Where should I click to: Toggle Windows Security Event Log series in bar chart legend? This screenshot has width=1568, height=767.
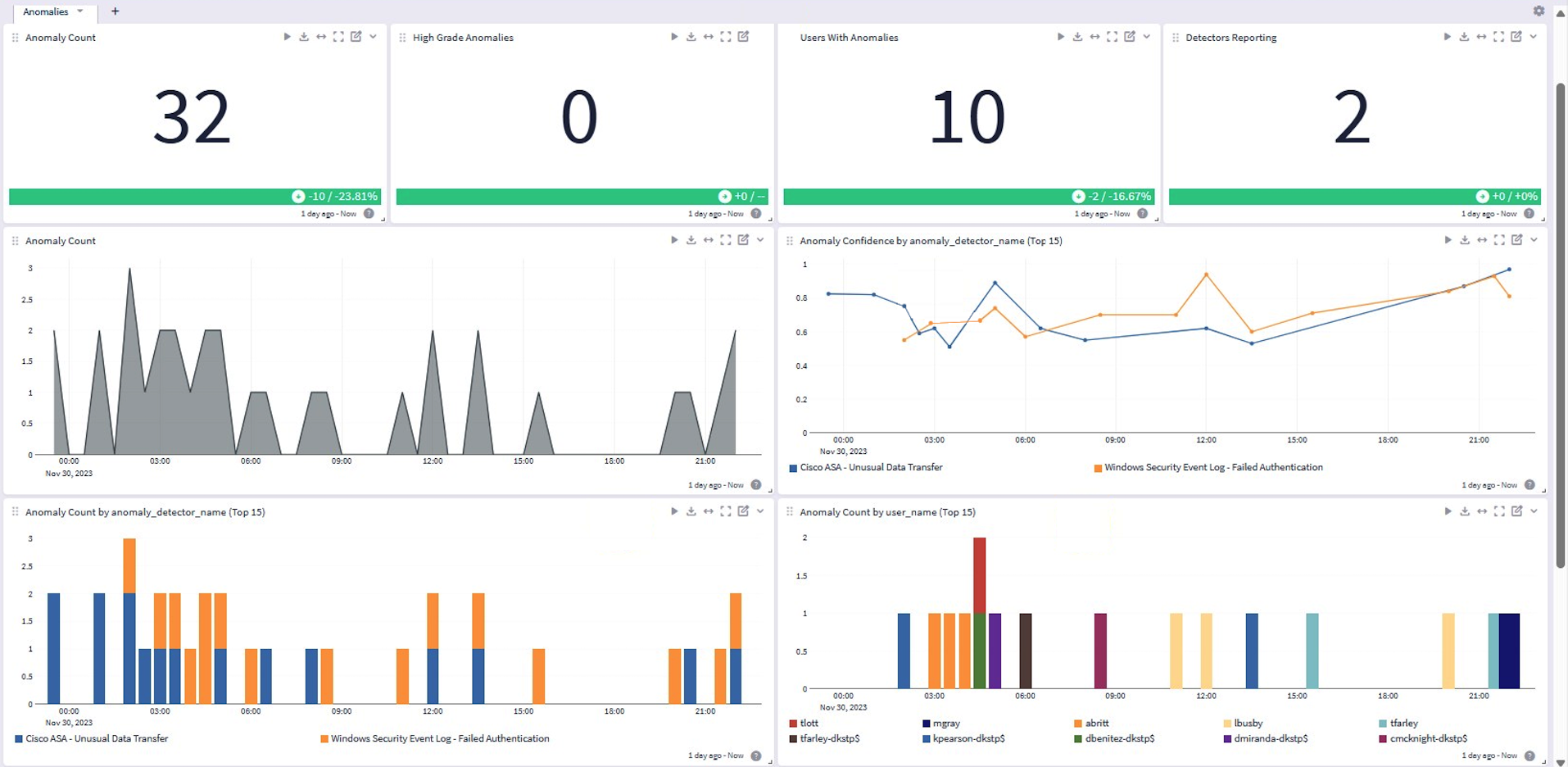click(439, 739)
